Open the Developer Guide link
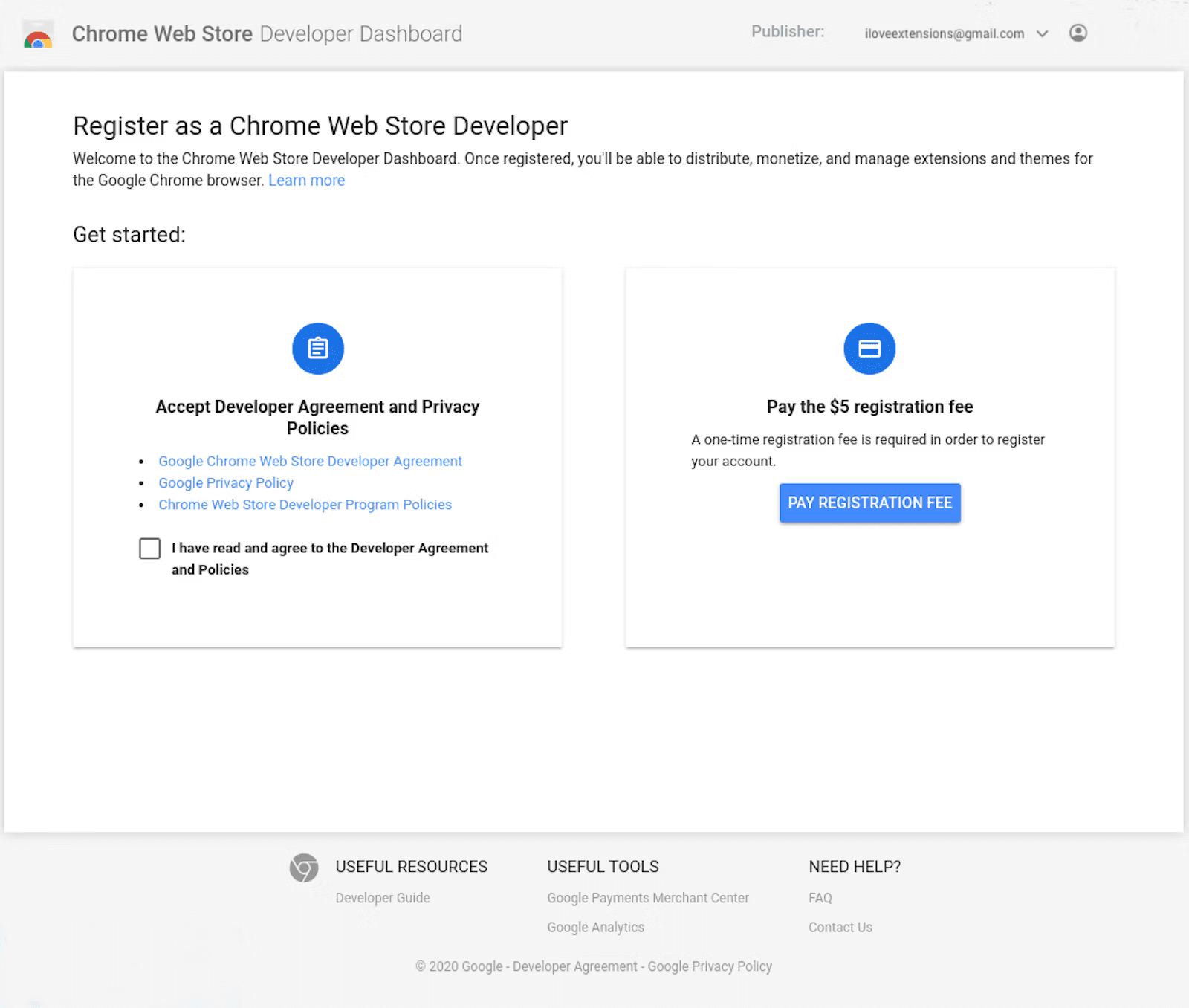 click(x=382, y=897)
